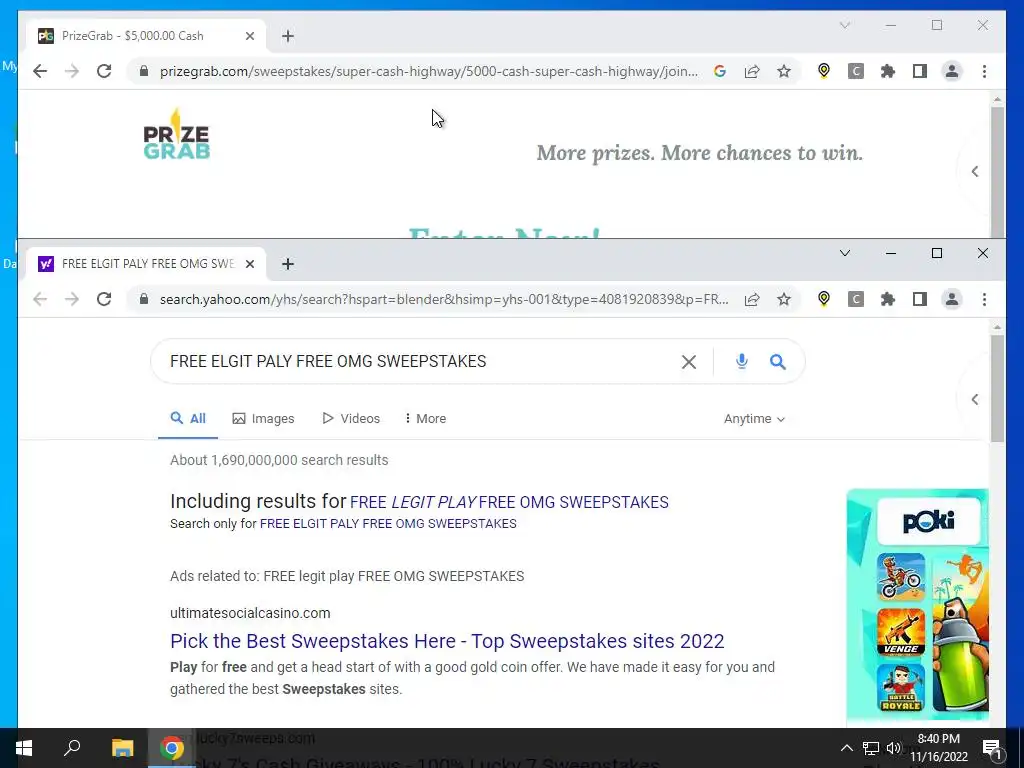
Task: Open the yellow location pin extension in Yahoo window
Action: click(x=824, y=299)
